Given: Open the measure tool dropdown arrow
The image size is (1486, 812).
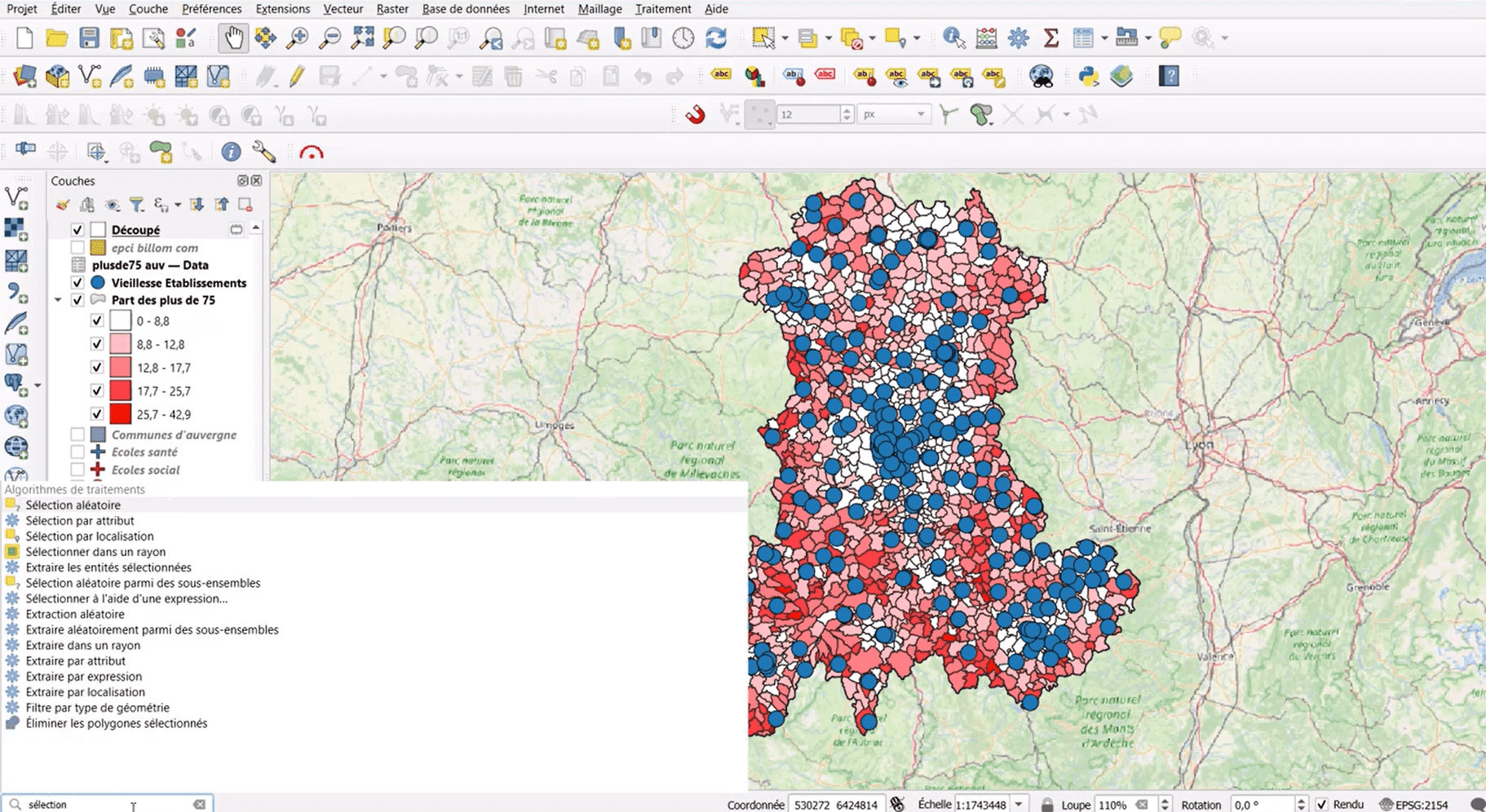Looking at the screenshot, I should (x=1148, y=38).
